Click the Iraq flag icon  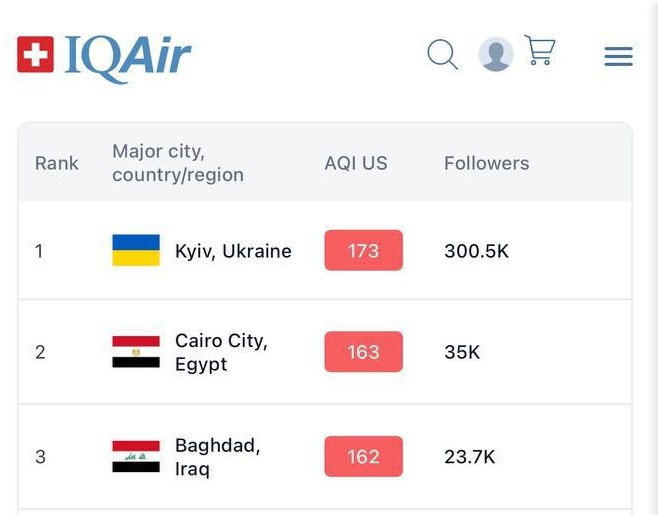pos(136,457)
